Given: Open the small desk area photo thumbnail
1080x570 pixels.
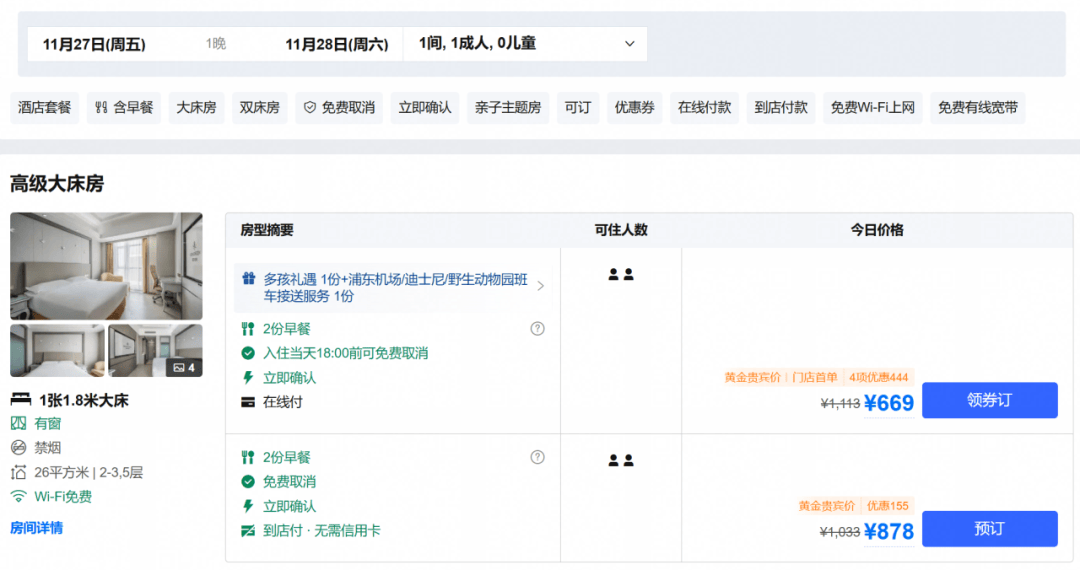Looking at the screenshot, I should (x=155, y=350).
